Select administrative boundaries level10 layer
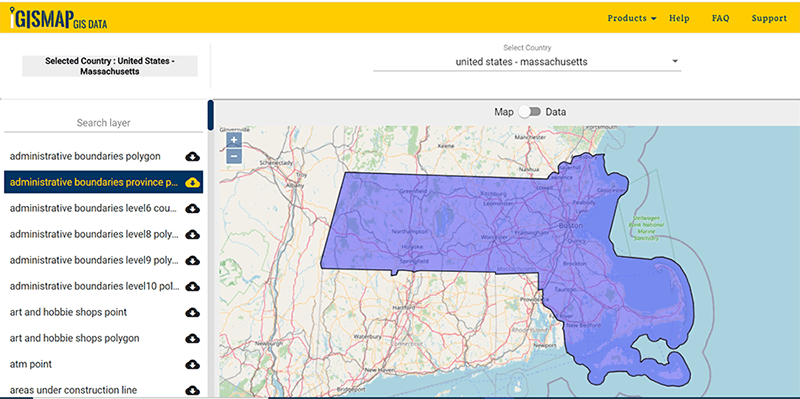Screen dimensions: 800x399 click(94, 286)
